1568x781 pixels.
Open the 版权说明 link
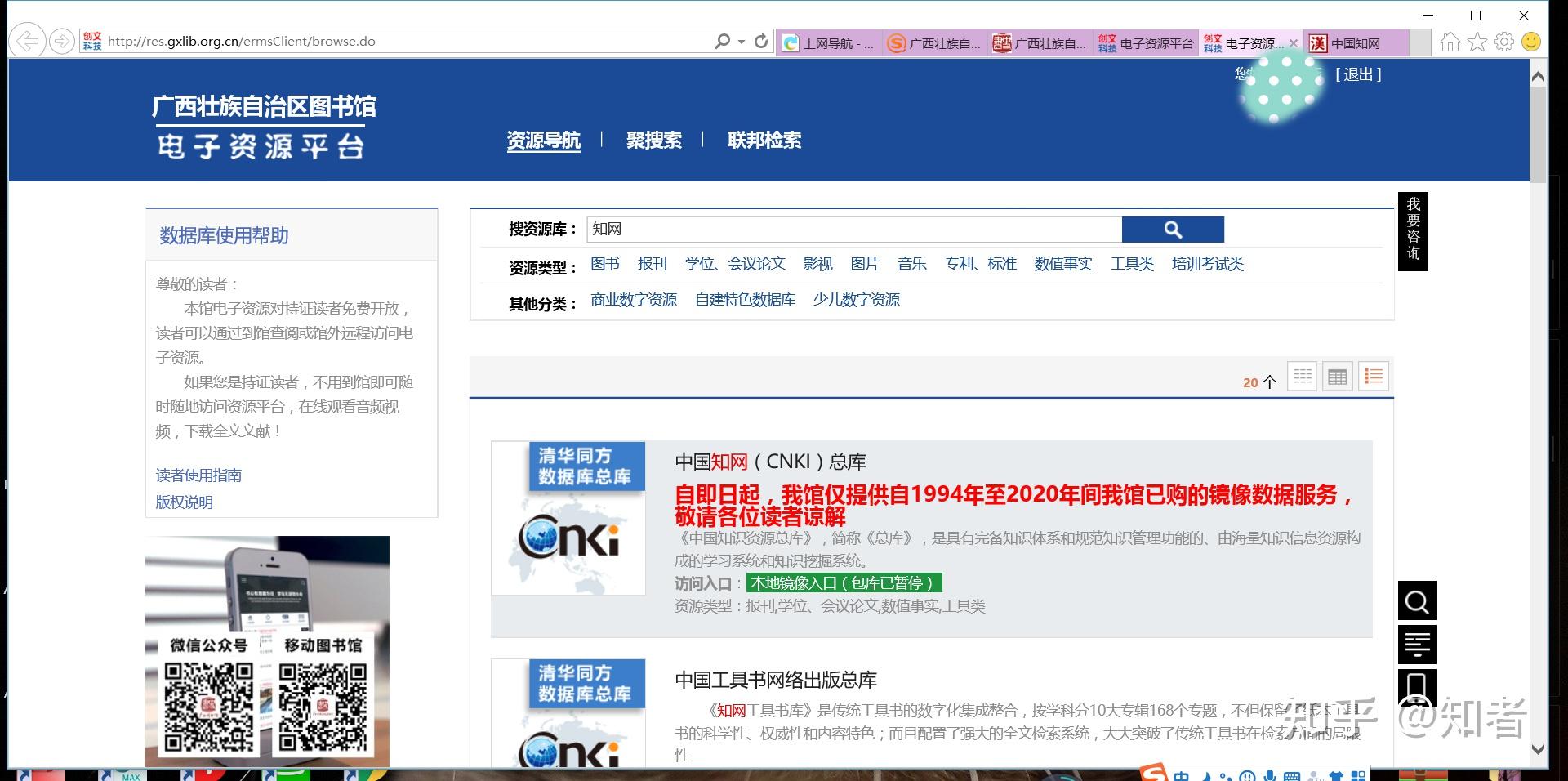[185, 502]
